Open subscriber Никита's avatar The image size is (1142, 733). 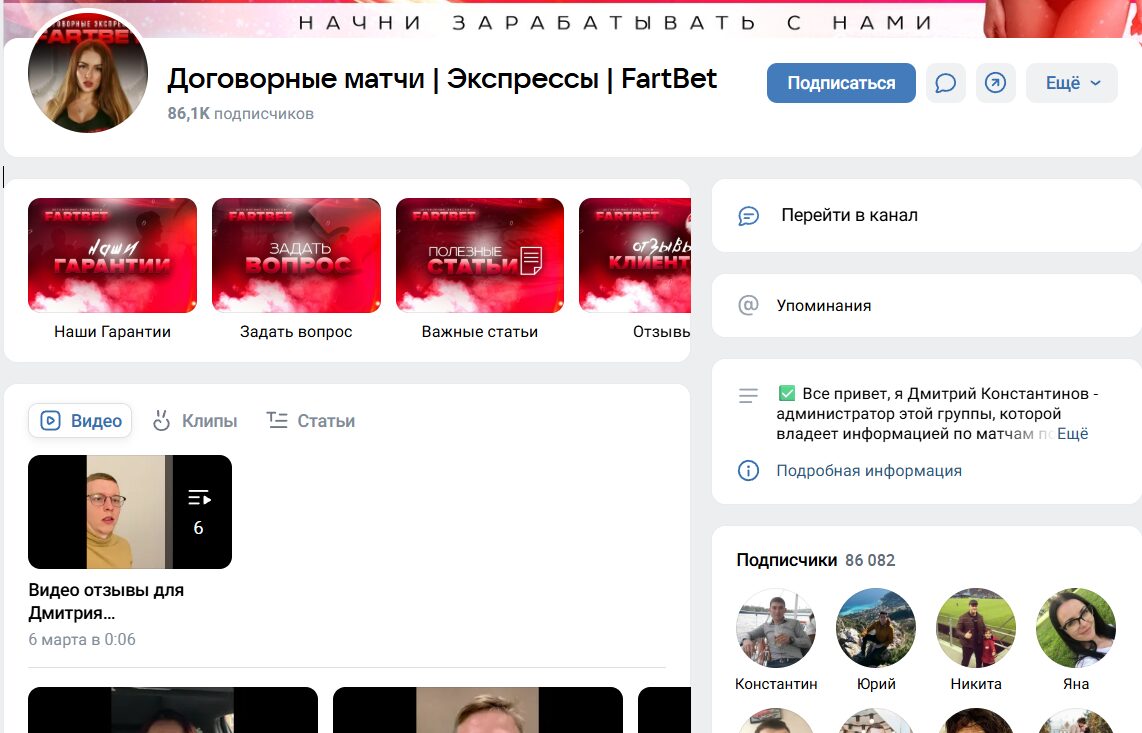[x=976, y=628]
